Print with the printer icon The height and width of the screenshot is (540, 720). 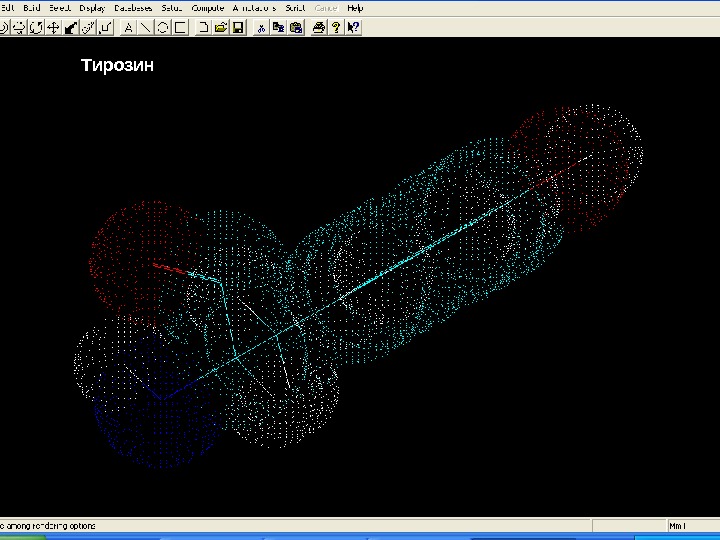pyautogui.click(x=319, y=28)
